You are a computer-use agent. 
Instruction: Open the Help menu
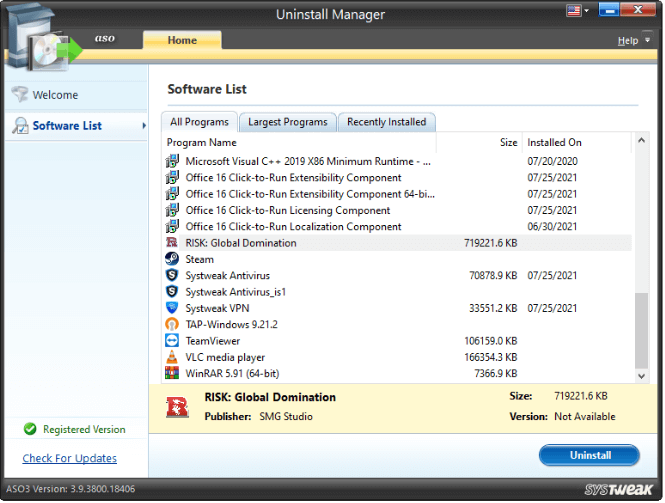pyautogui.click(x=628, y=41)
